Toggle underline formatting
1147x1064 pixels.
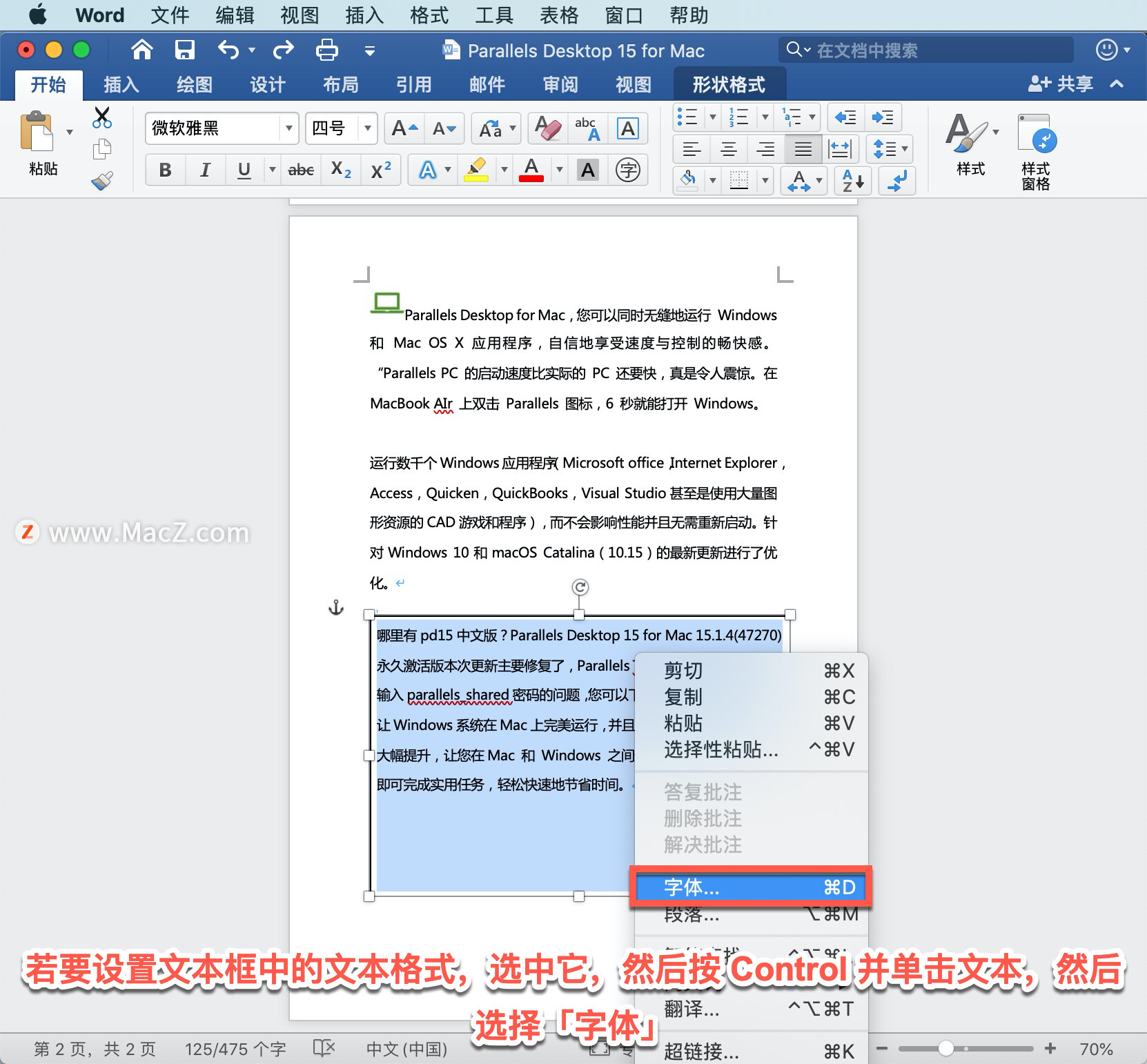pyautogui.click(x=244, y=170)
